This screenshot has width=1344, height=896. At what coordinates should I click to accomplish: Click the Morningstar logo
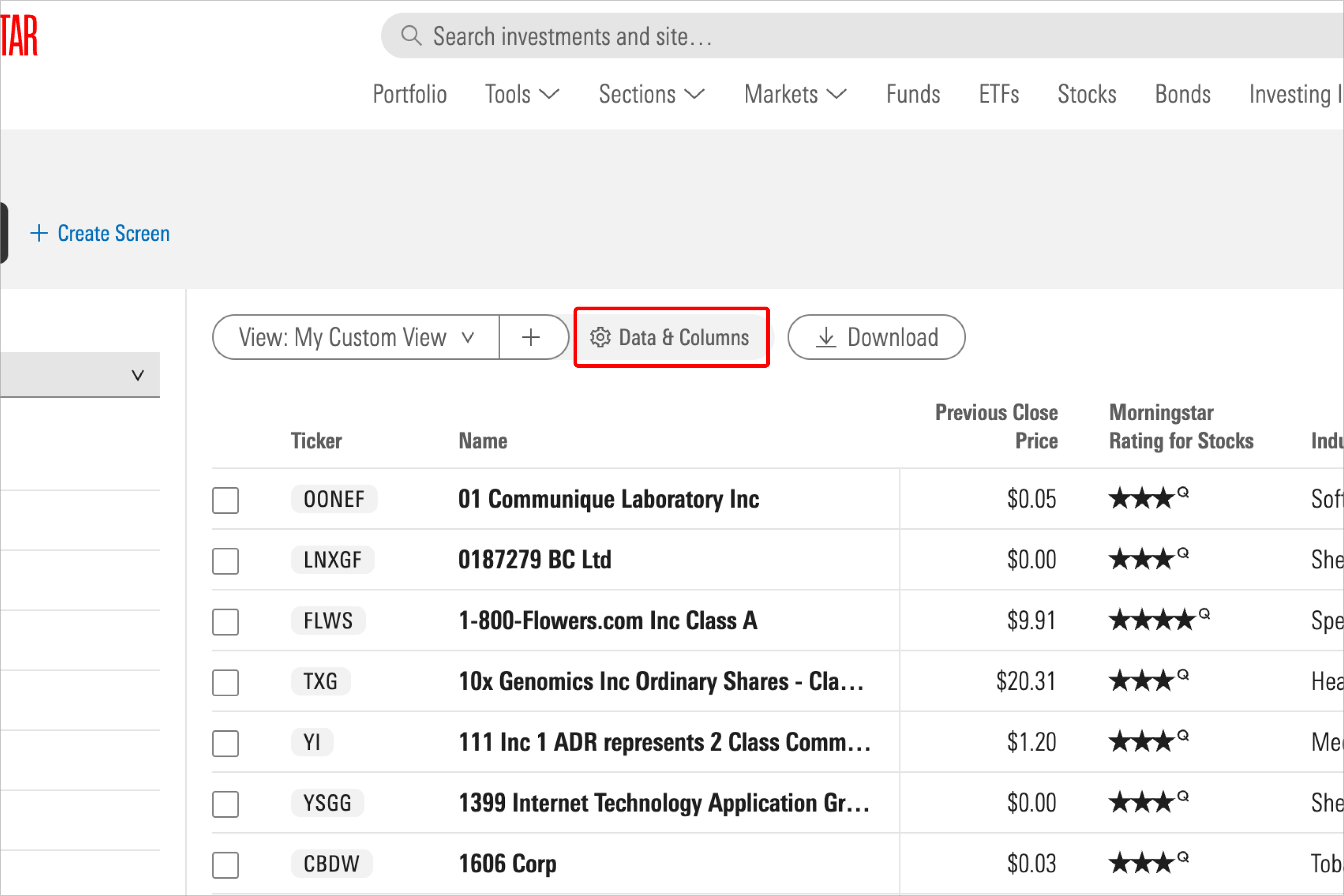tap(19, 35)
